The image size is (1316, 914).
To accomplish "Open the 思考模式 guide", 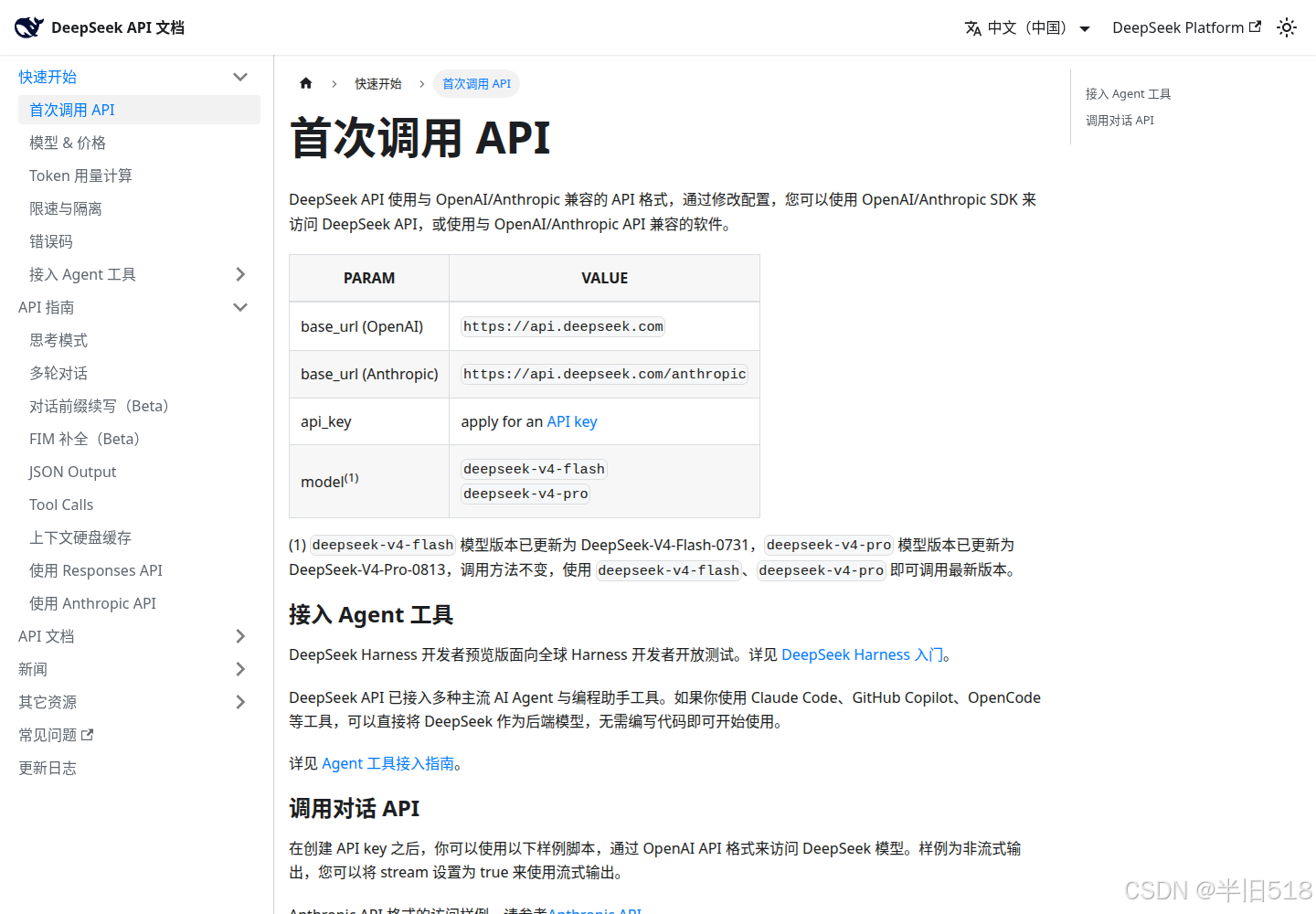I will tap(139, 340).
